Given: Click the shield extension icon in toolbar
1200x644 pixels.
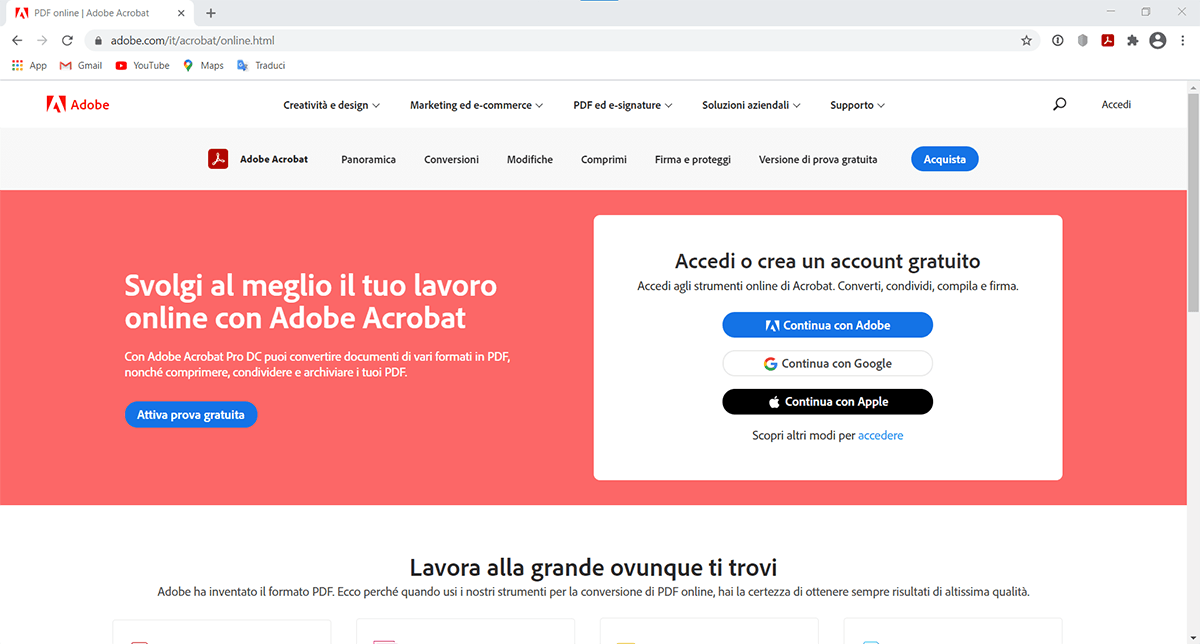Looking at the screenshot, I should [x=1083, y=41].
